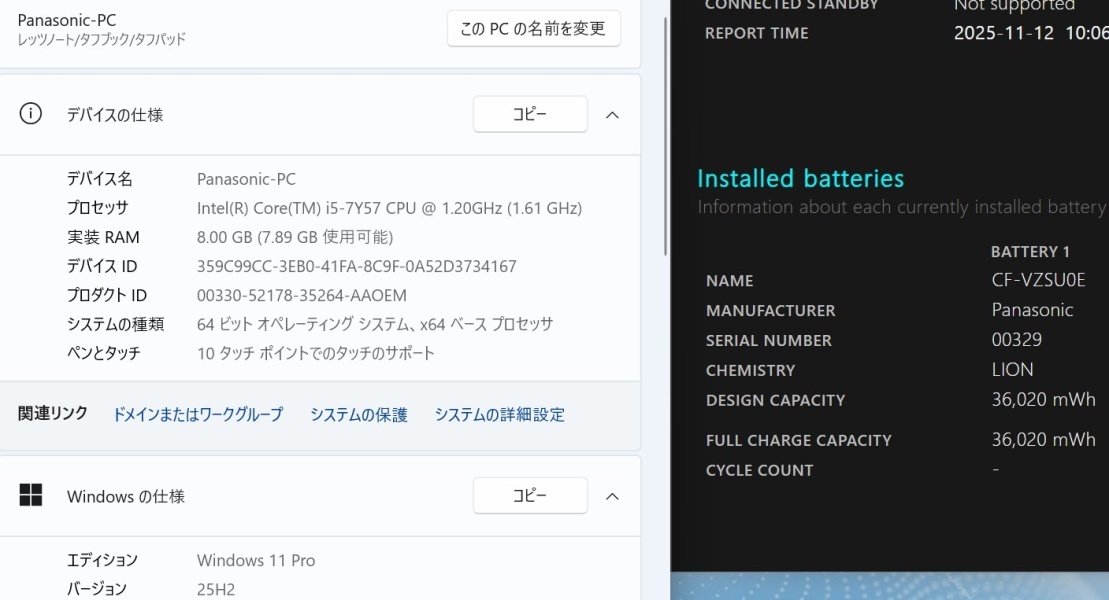This screenshot has width=1109, height=600.
Task: Click the BATTERY 1 column header
Action: (1030, 251)
